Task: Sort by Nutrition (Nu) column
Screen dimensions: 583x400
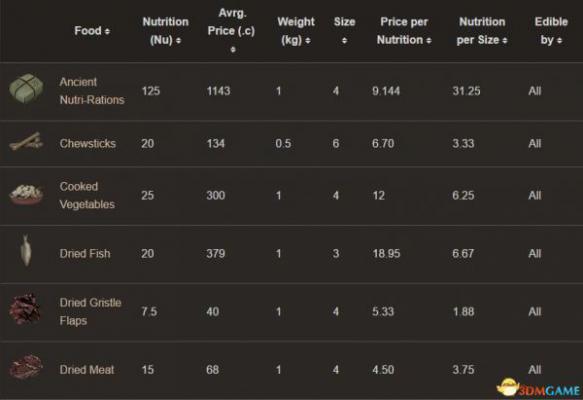Action: [165, 31]
